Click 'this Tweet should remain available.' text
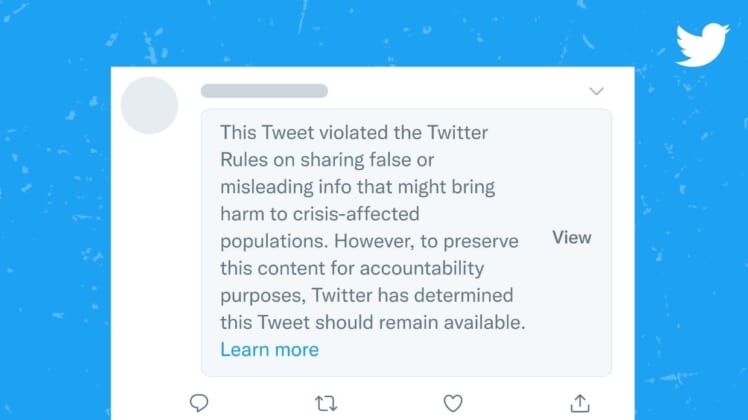The width and height of the screenshot is (748, 420). tap(373, 323)
